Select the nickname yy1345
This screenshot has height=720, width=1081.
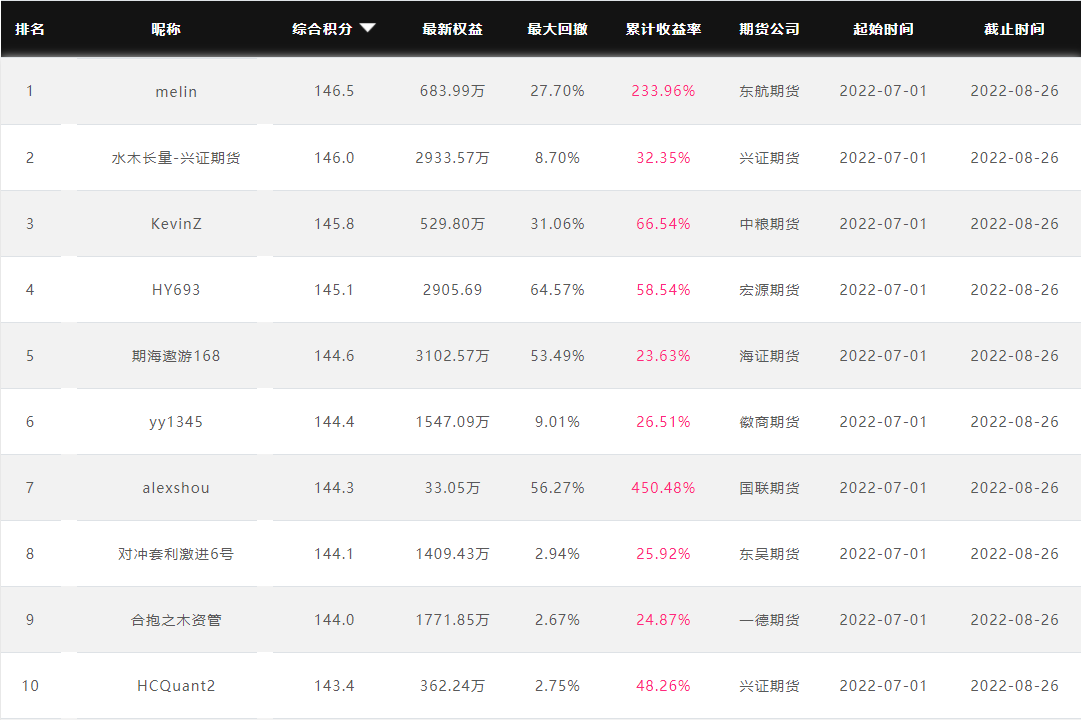pyautogui.click(x=176, y=423)
